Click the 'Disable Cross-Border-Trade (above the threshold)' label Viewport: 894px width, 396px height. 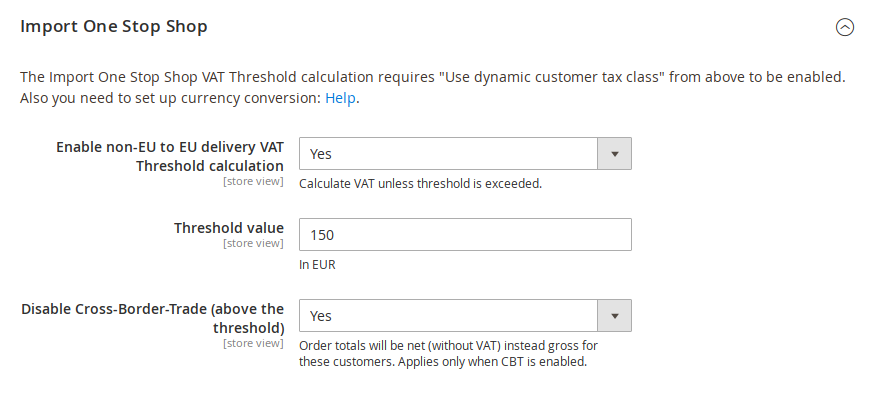(153, 318)
